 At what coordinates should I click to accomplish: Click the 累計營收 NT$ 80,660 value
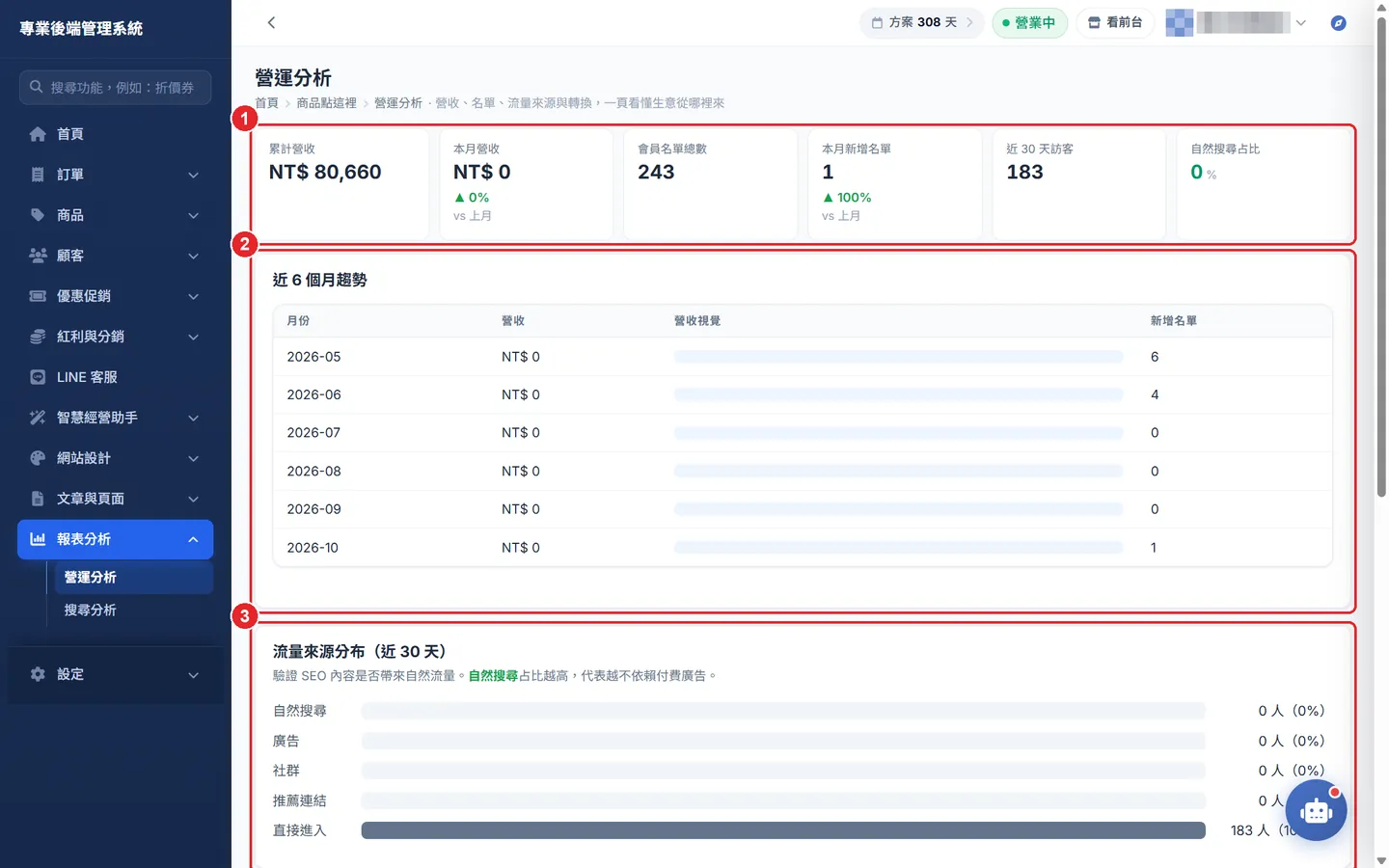[x=325, y=172]
